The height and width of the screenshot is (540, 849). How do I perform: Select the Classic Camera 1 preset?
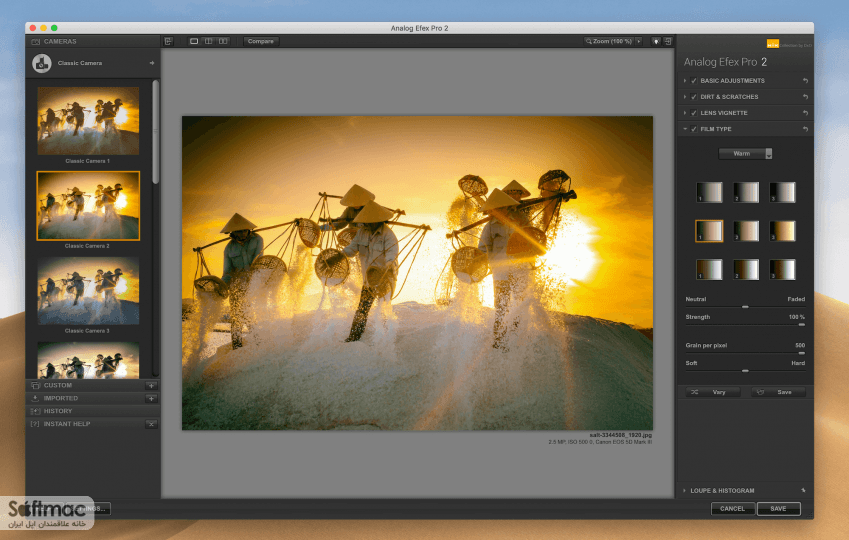point(88,120)
